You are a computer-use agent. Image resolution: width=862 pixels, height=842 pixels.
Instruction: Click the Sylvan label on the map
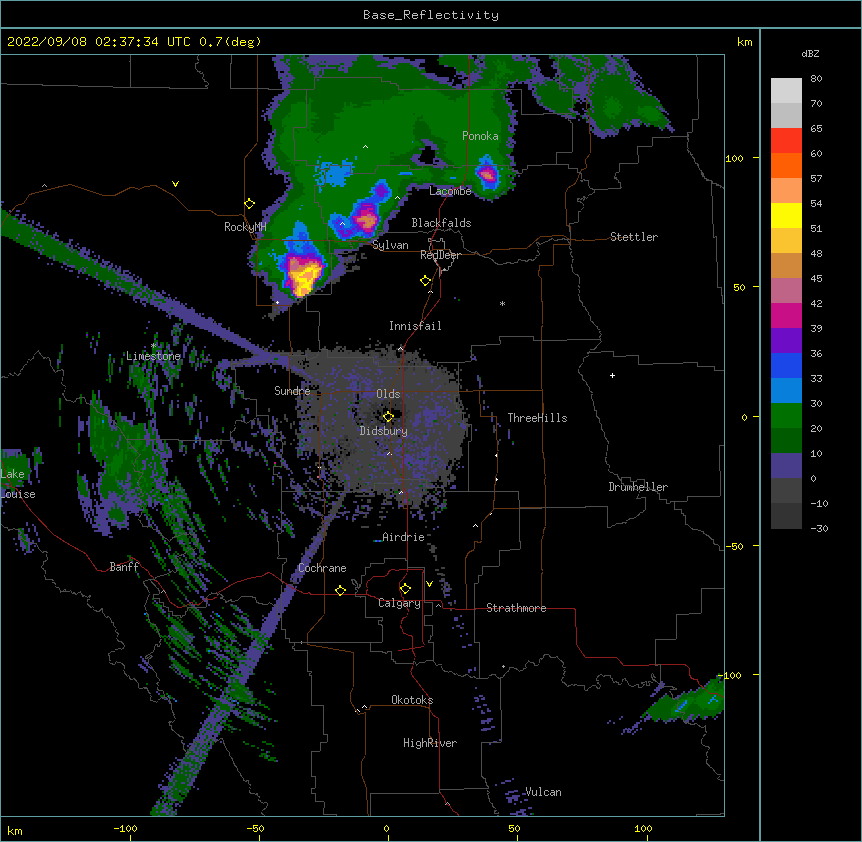[x=390, y=245]
